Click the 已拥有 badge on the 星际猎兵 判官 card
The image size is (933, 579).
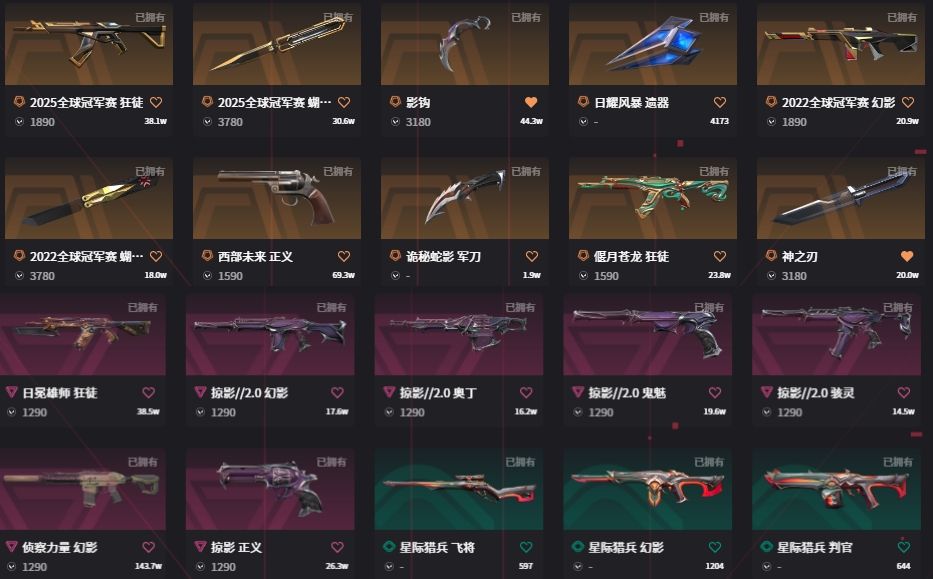[898, 462]
